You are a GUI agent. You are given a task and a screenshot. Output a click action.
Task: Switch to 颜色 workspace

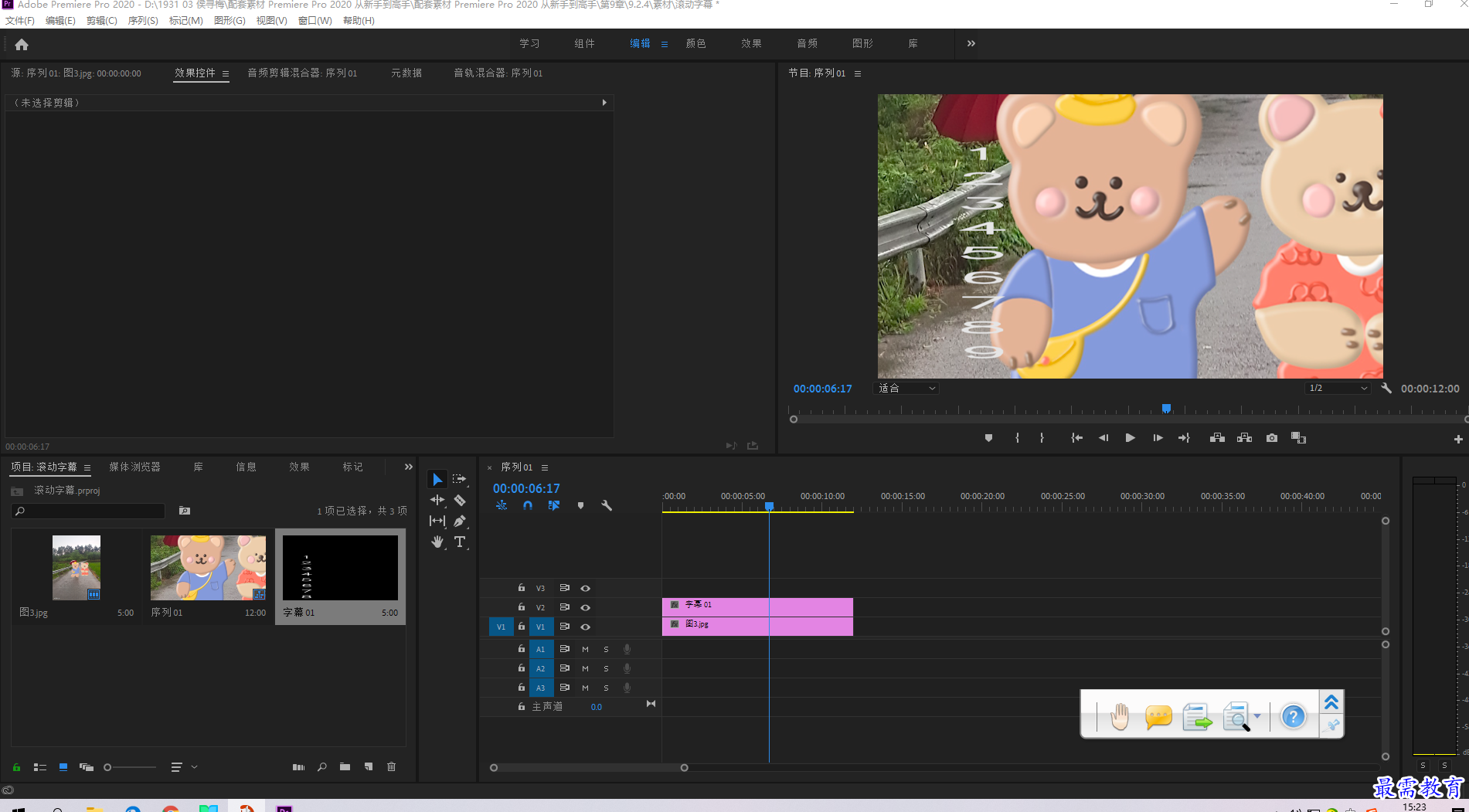tap(696, 43)
